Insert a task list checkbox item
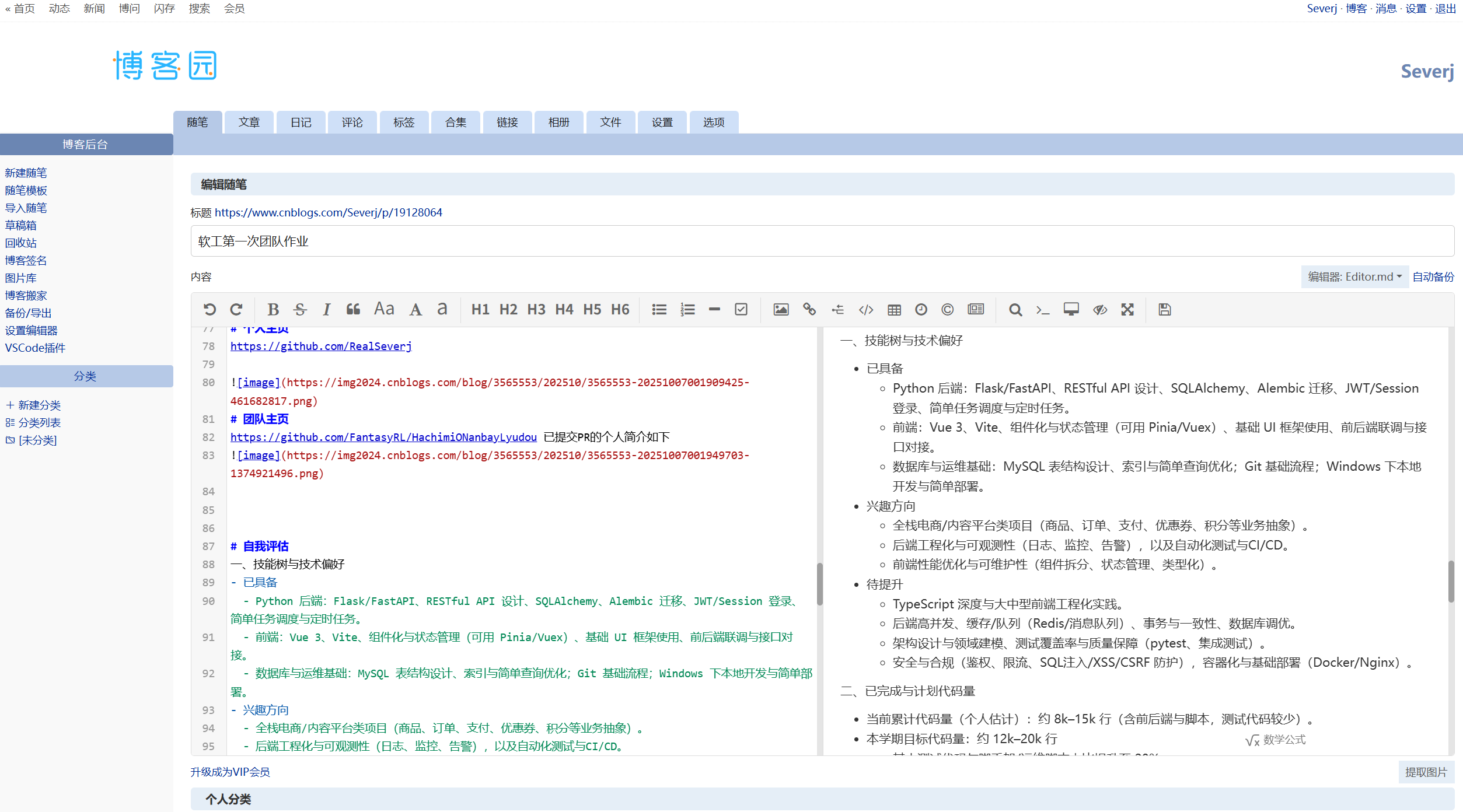This screenshot has height=812, width=1463. pyautogui.click(x=741, y=310)
